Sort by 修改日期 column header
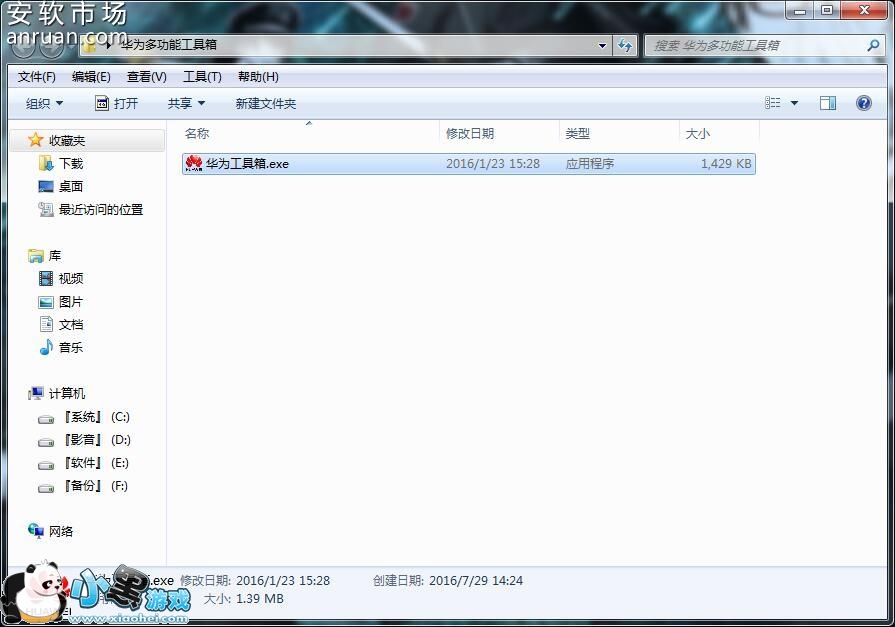This screenshot has width=895, height=627. [x=470, y=134]
